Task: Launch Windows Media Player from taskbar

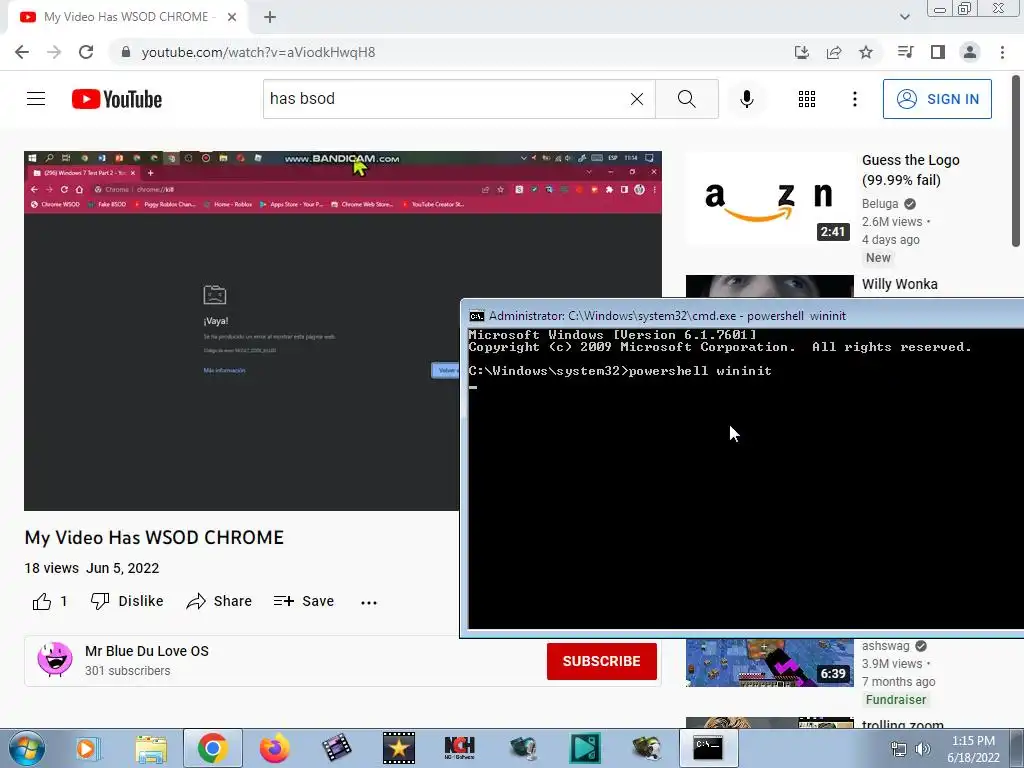Action: coord(88,748)
